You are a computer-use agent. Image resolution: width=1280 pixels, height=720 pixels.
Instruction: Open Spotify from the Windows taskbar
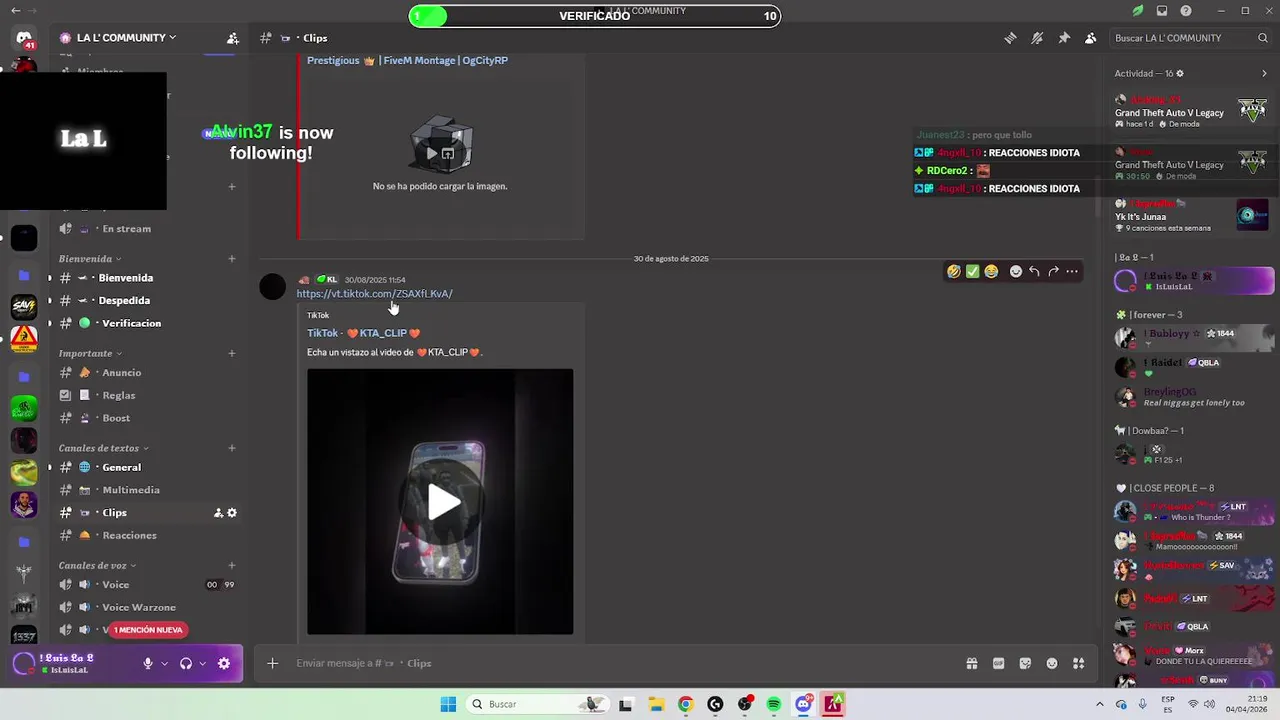click(774, 704)
